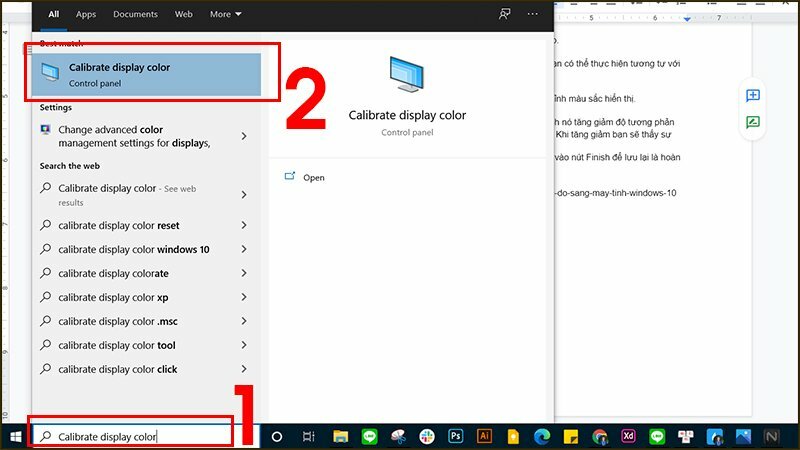
Task: Open Windows Start menu button
Action: coord(15,437)
